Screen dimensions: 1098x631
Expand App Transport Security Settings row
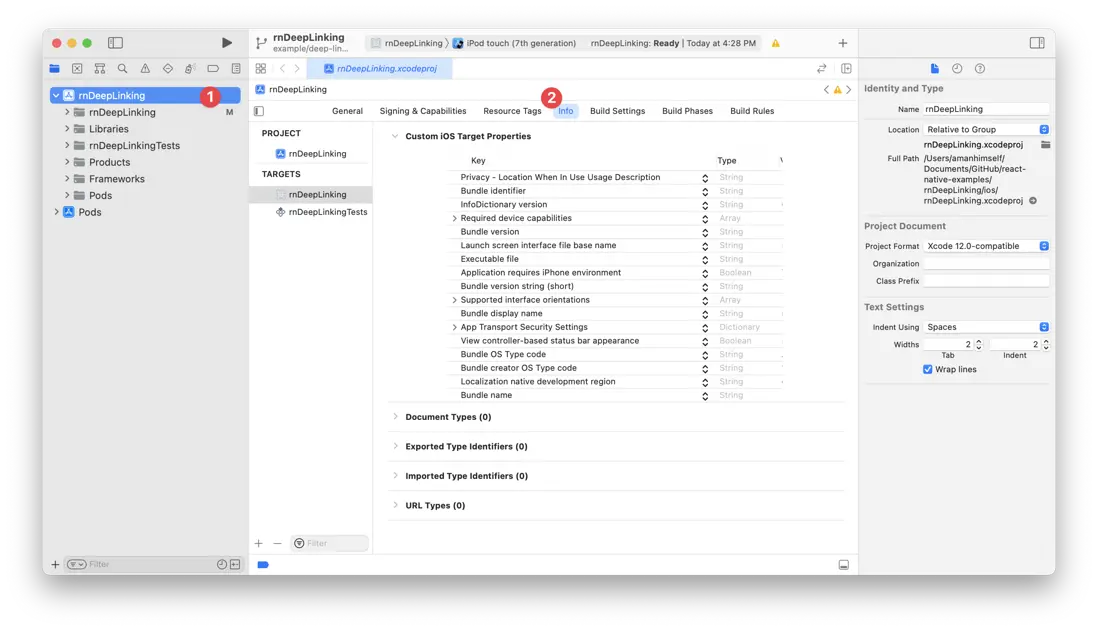point(454,327)
